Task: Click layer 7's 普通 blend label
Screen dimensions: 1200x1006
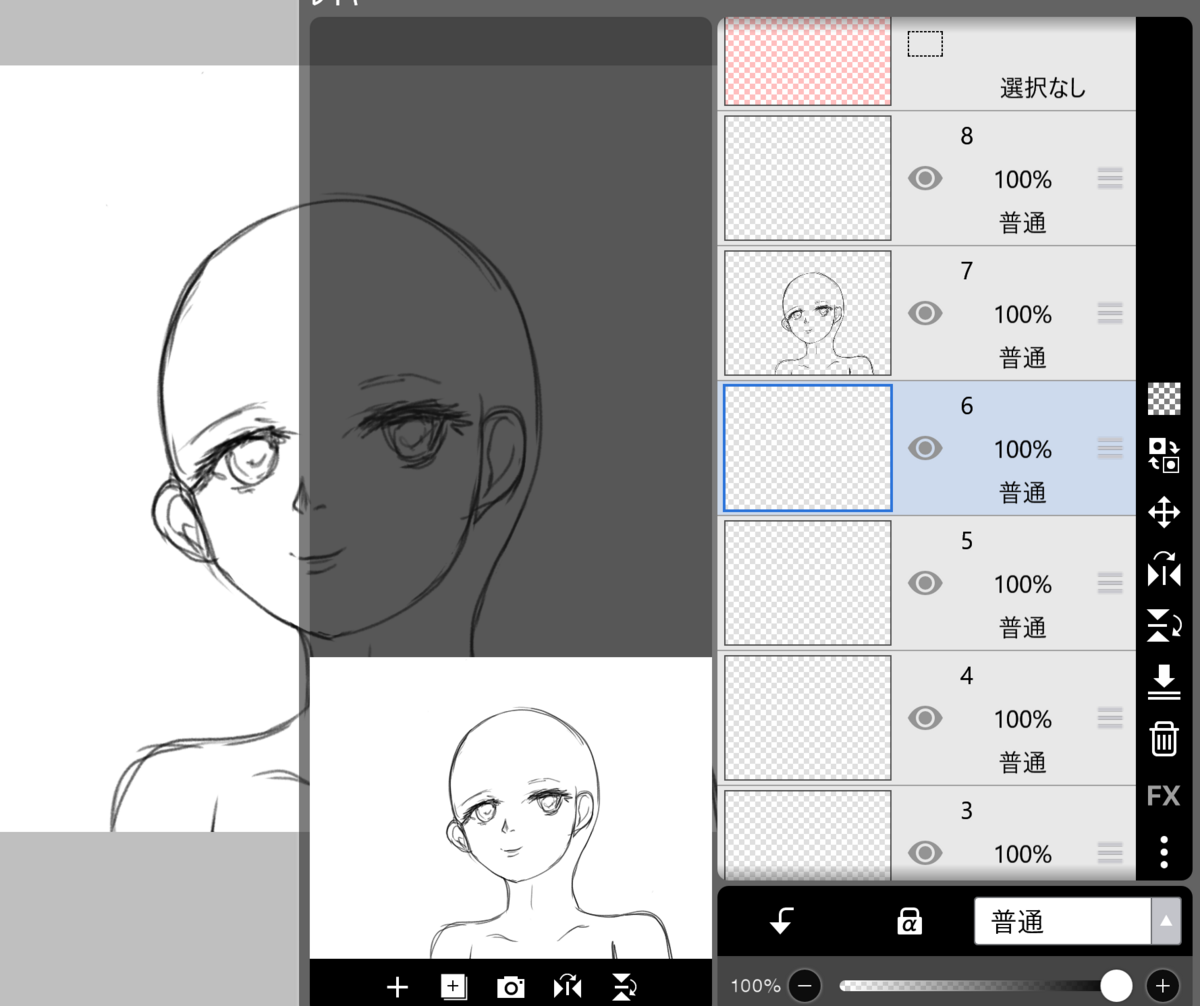Action: 1023,358
